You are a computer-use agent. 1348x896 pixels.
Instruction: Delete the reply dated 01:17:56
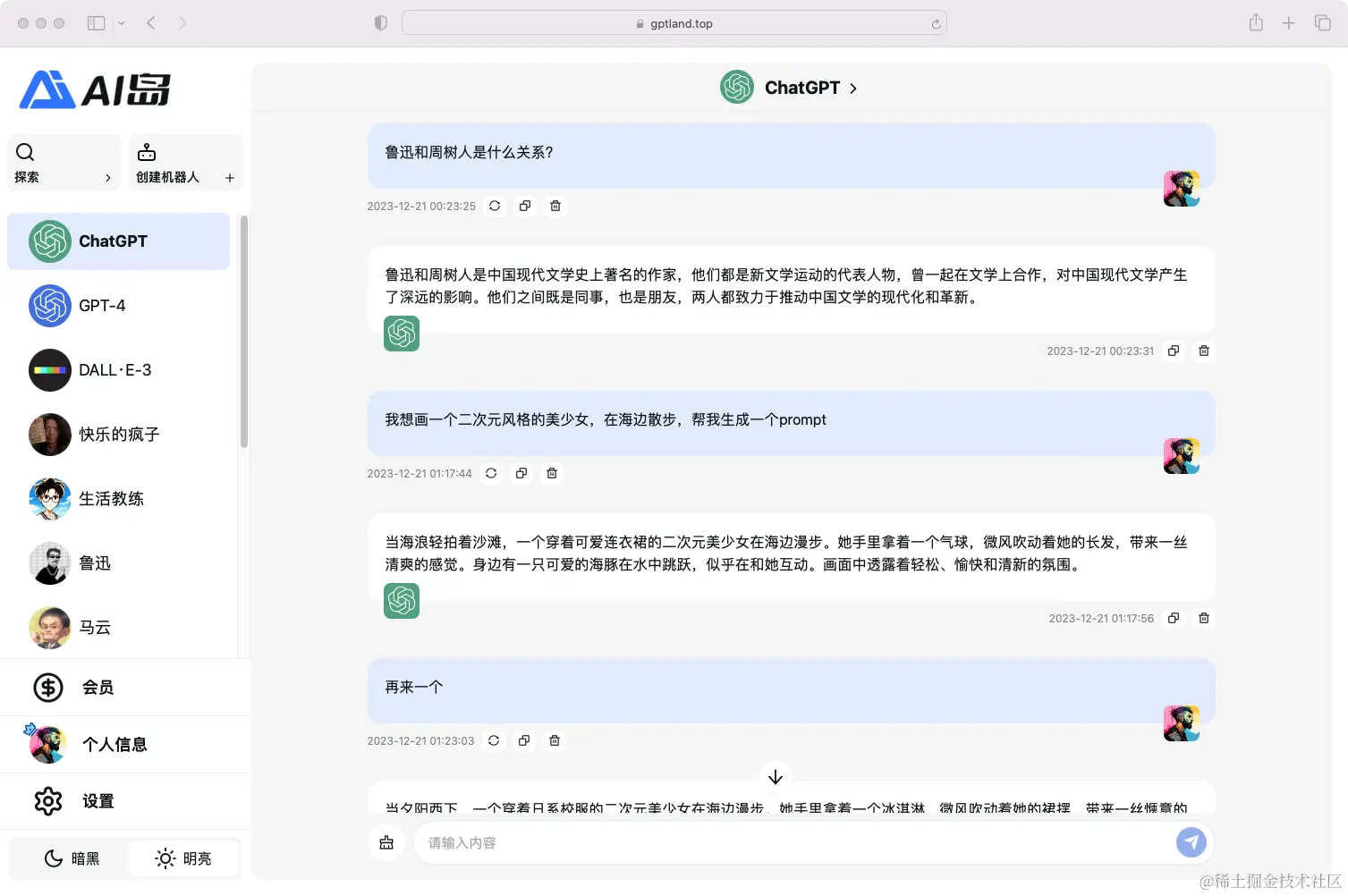point(1204,618)
